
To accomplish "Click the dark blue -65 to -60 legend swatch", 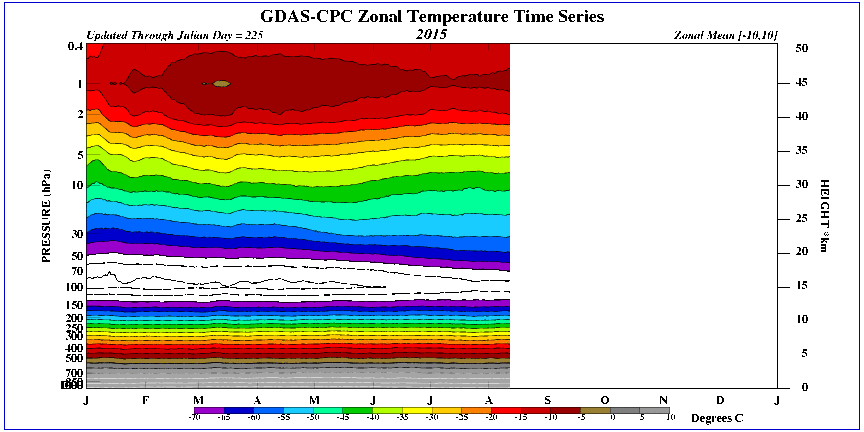I will [239, 410].
